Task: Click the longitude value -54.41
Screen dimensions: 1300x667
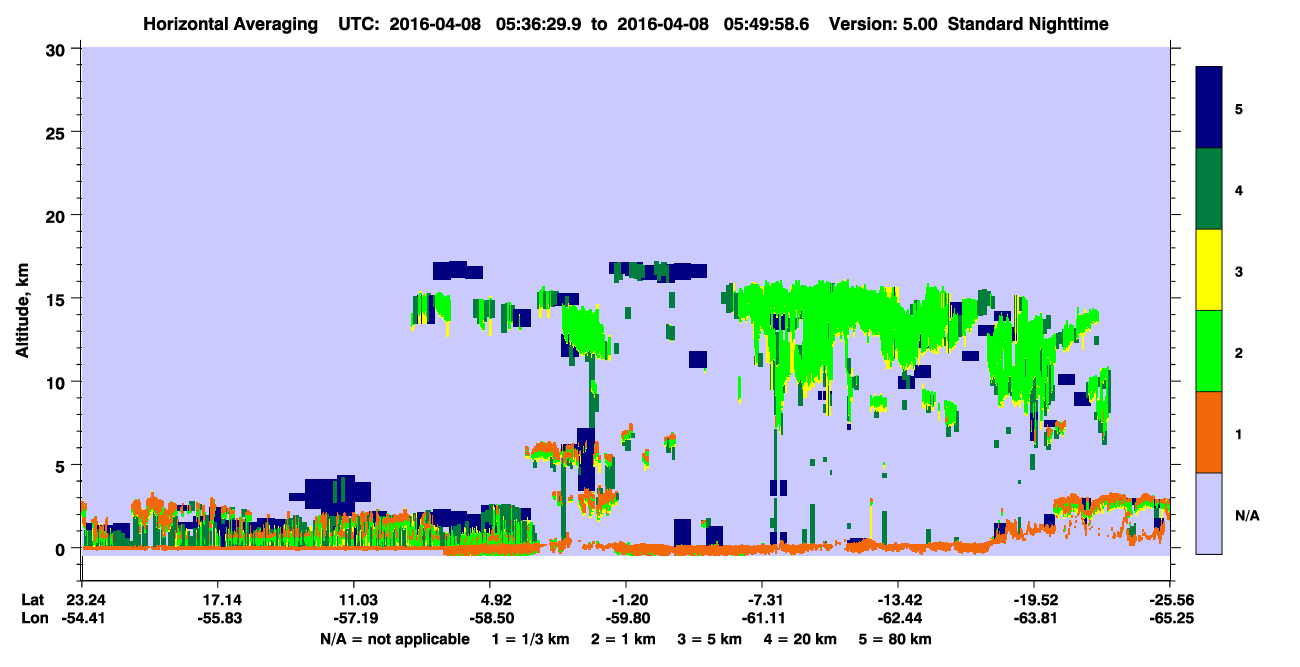Action: coord(83,618)
